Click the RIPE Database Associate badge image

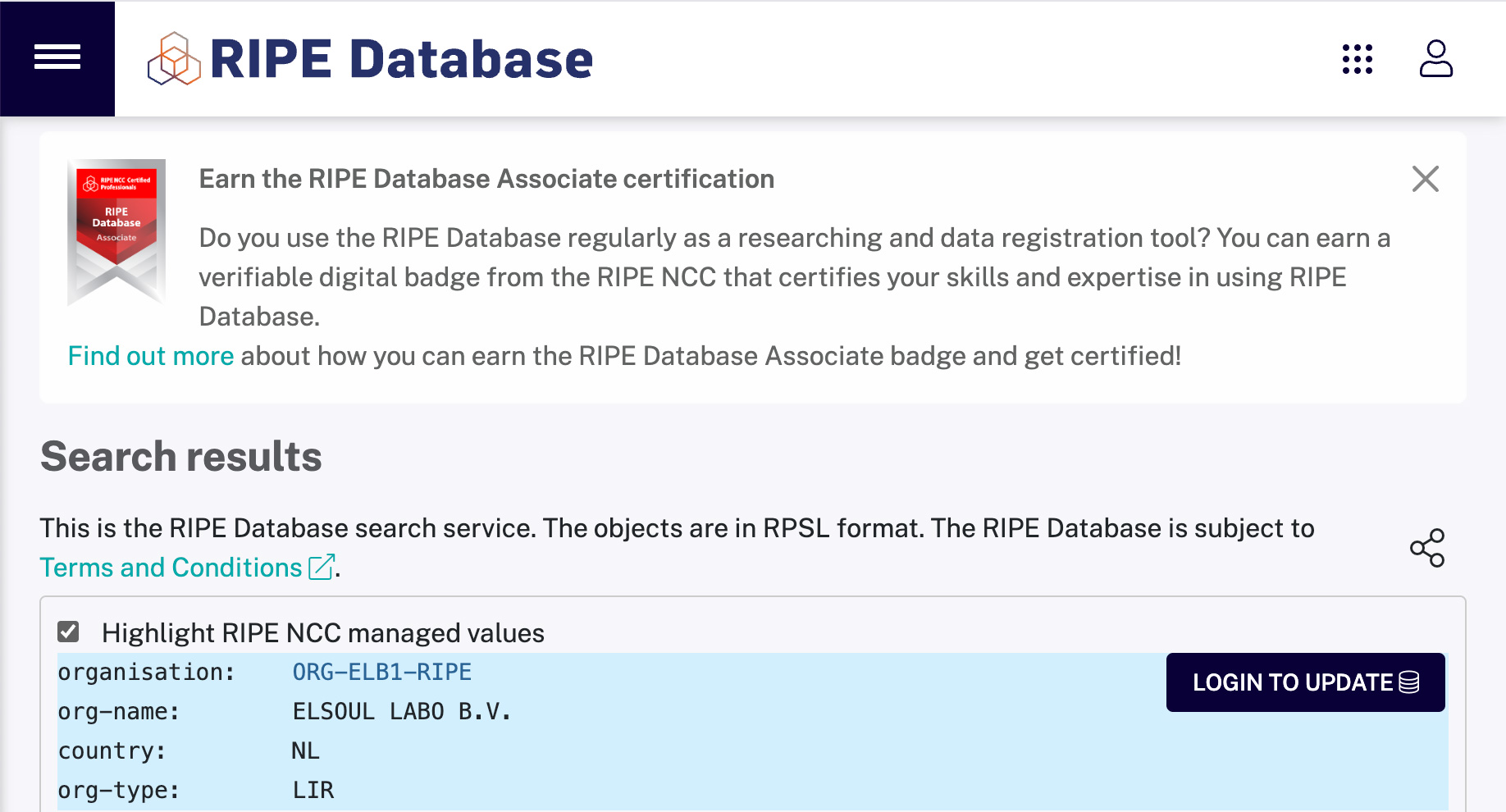[x=116, y=231]
